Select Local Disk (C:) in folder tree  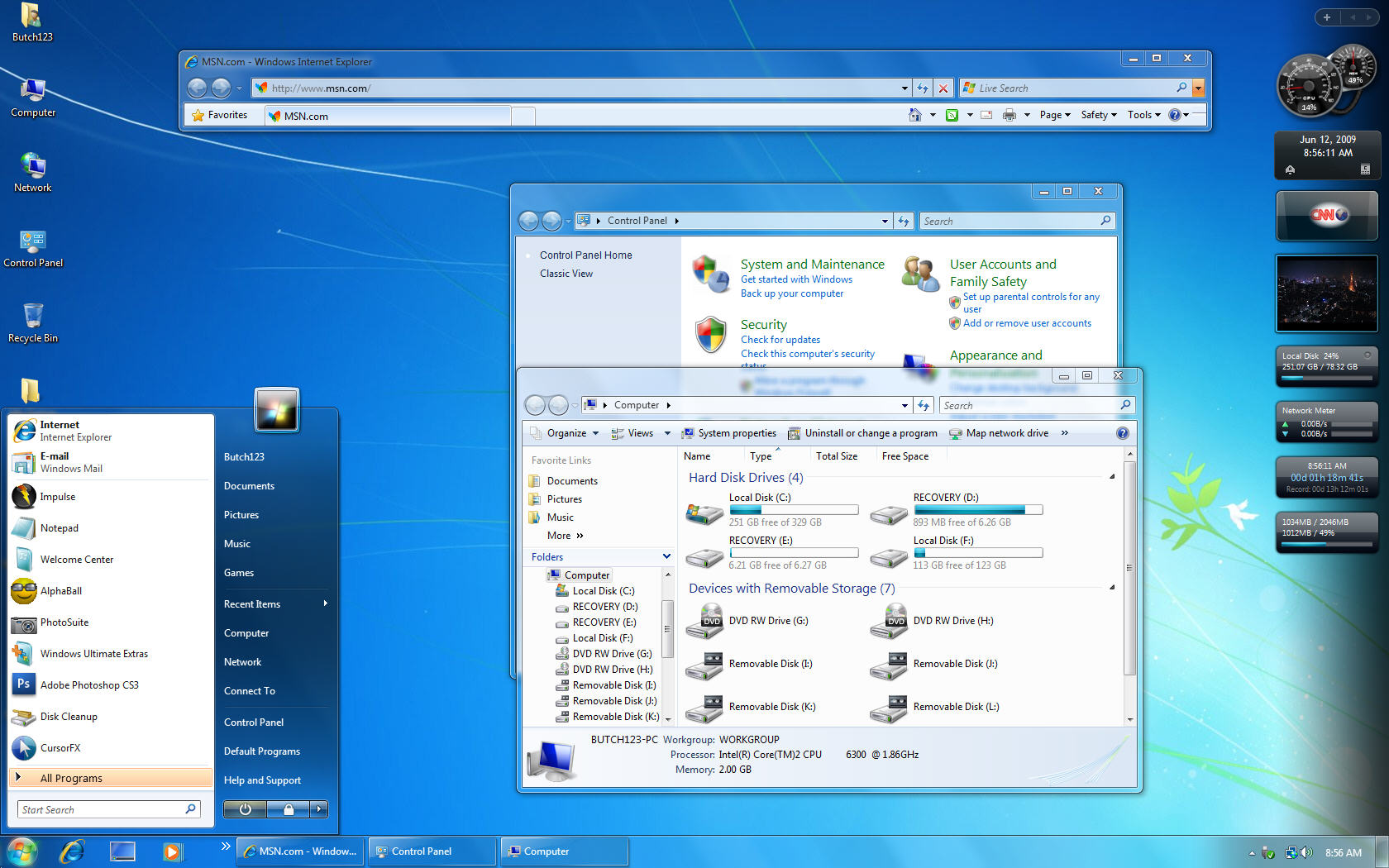(x=603, y=591)
